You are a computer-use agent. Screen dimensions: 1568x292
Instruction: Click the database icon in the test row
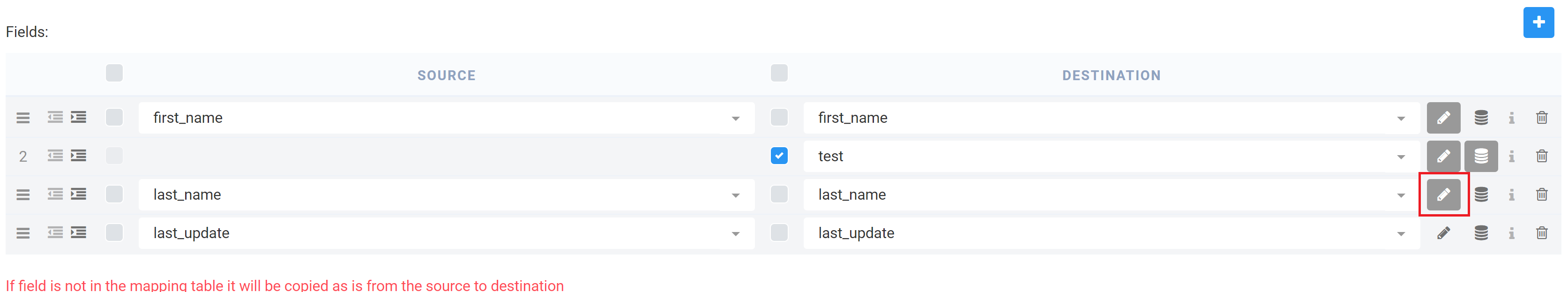1481,157
